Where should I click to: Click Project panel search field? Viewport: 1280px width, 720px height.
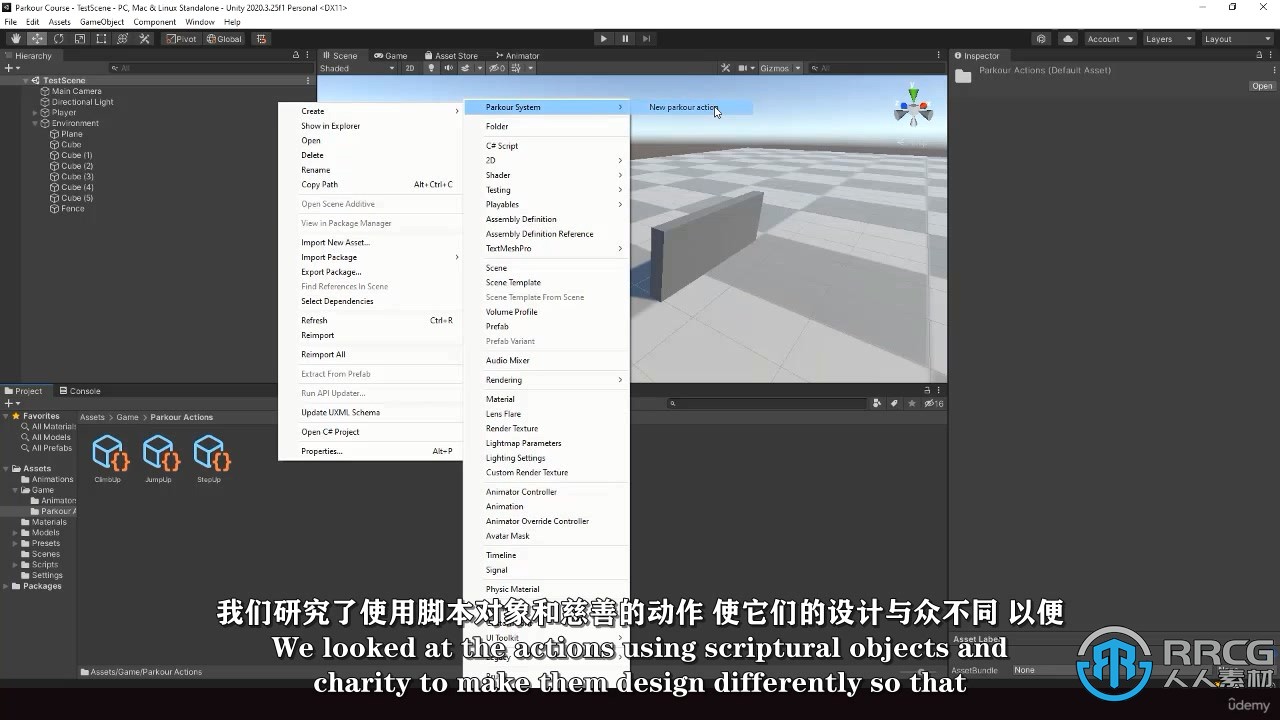point(767,403)
